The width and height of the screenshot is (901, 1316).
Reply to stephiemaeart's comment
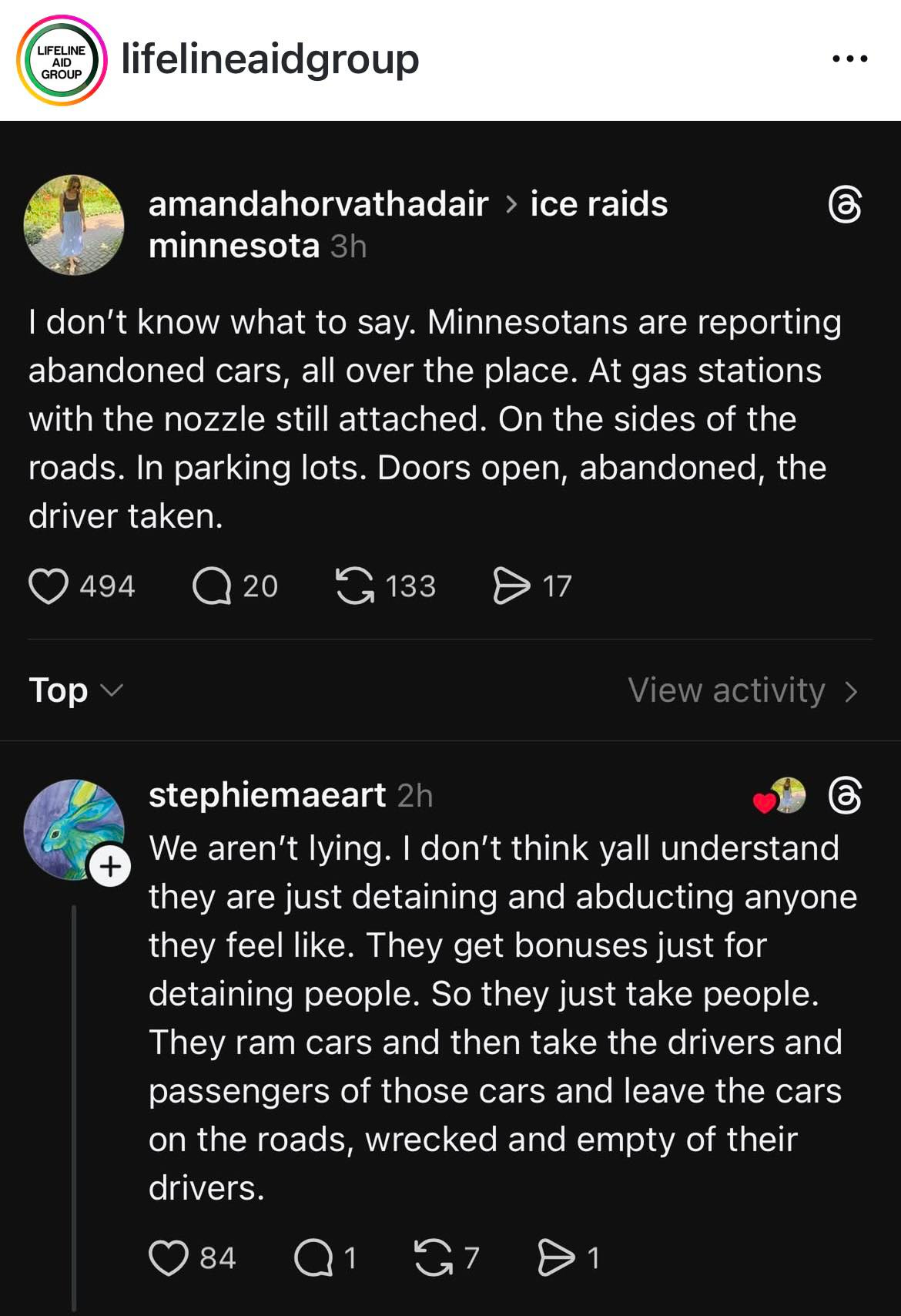pyautogui.click(x=313, y=1257)
